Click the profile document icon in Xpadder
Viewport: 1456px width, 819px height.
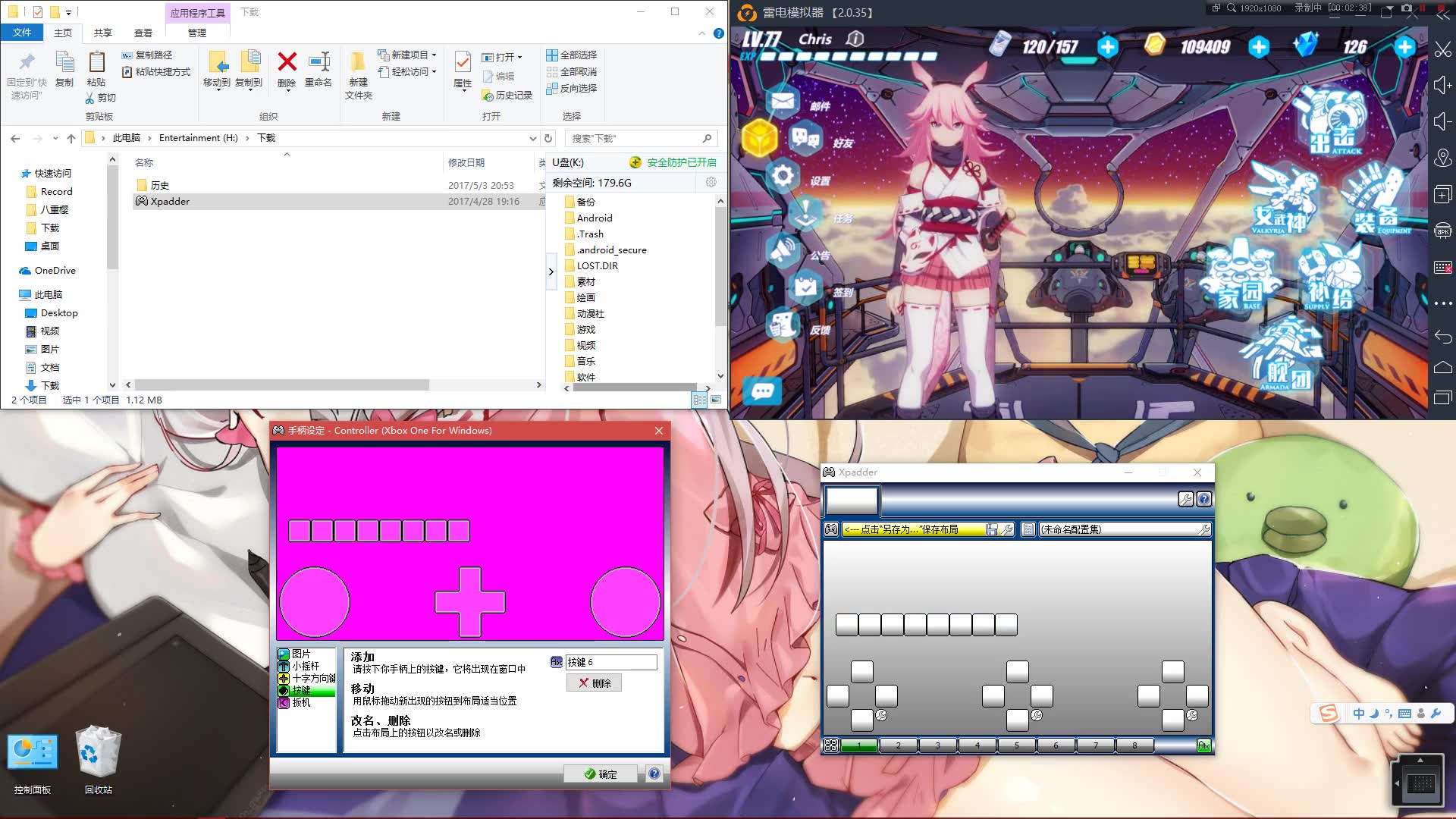(1028, 529)
